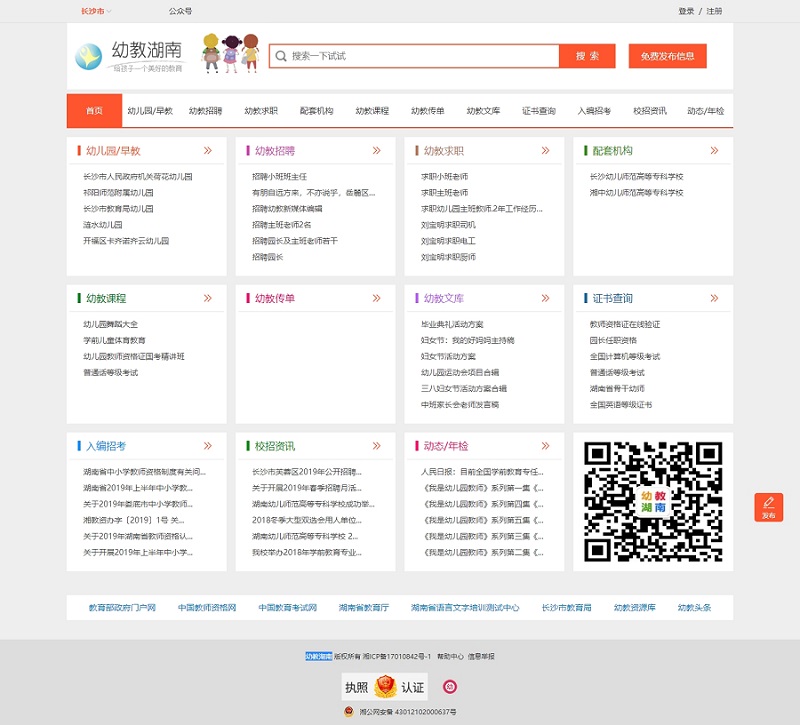Click the 免费发布信息 button
The image size is (800, 725).
tap(667, 56)
